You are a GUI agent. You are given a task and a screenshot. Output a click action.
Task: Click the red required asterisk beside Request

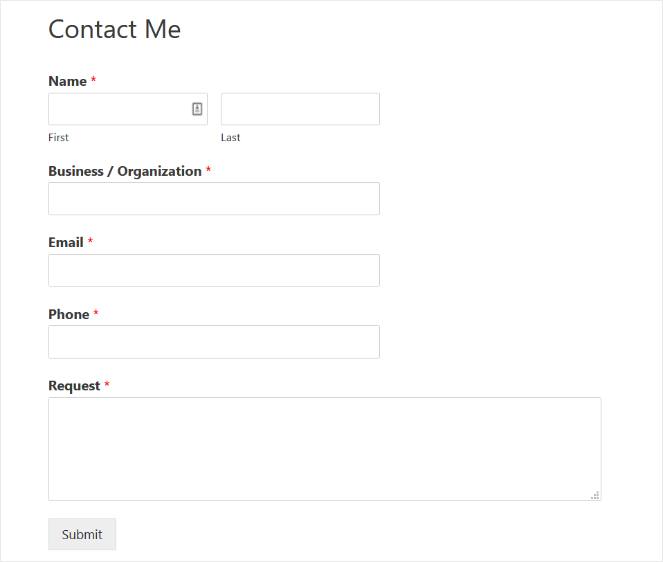point(107,386)
